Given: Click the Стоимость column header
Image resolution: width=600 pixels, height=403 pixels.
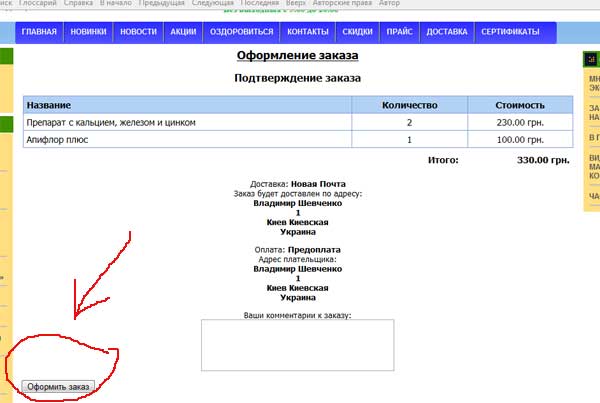Looking at the screenshot, I should click(x=520, y=105).
